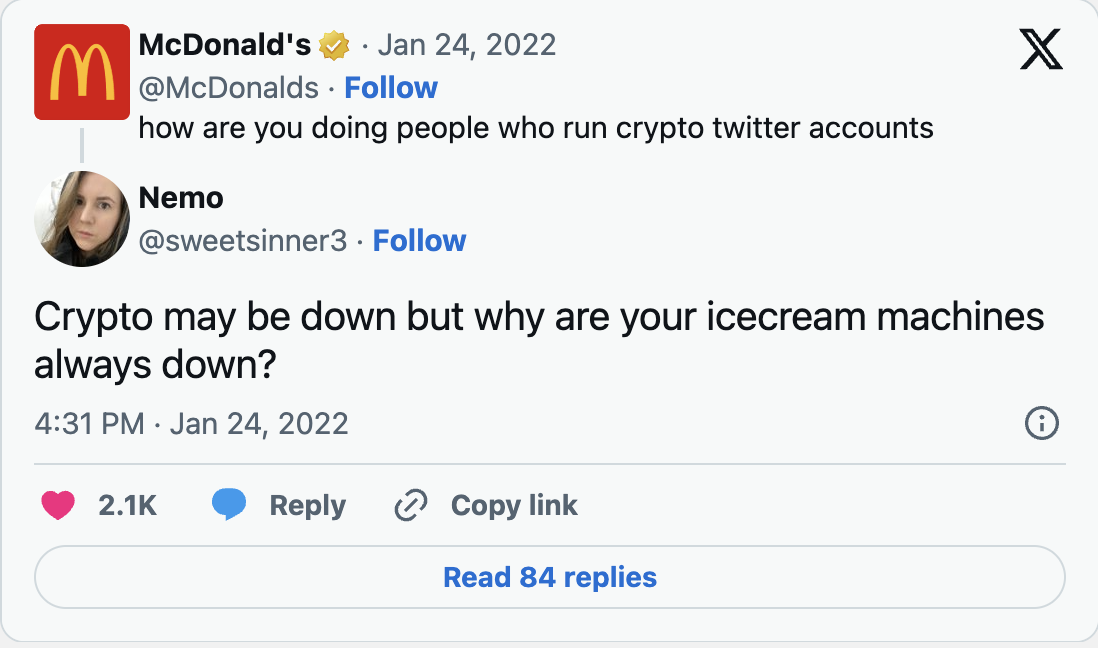Click the Reply text label
This screenshot has width=1098, height=648.
pos(307,506)
